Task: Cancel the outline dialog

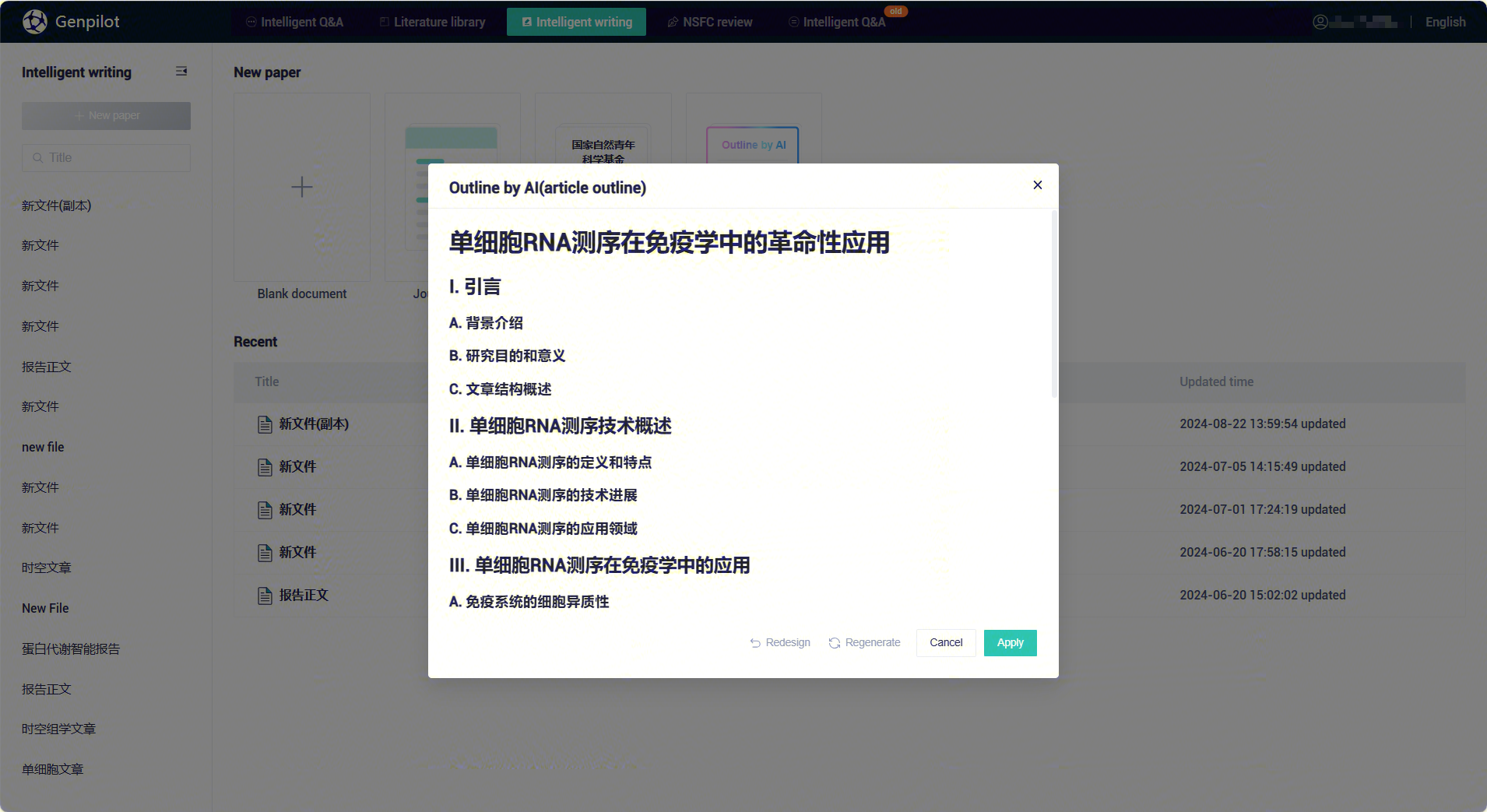Action: (x=945, y=643)
